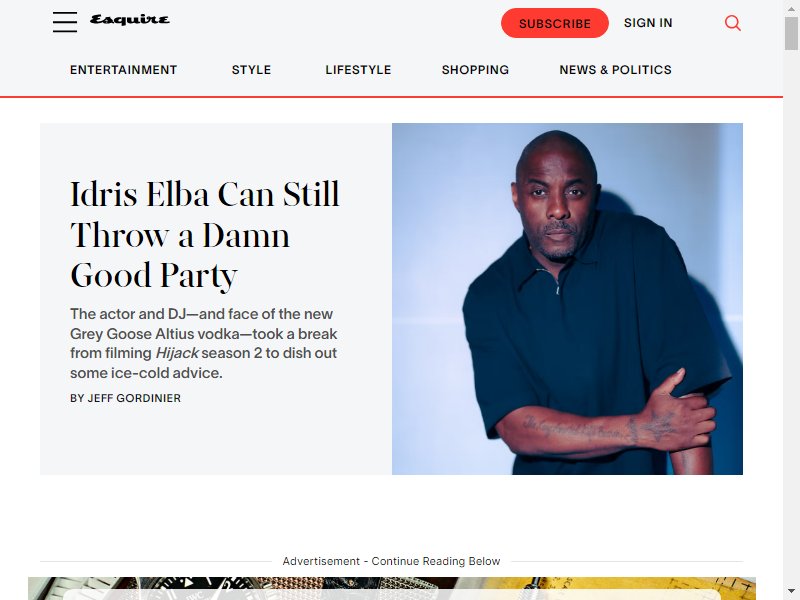Open the hamburger navigation menu
Image resolution: width=800 pixels, height=600 pixels.
point(65,22)
